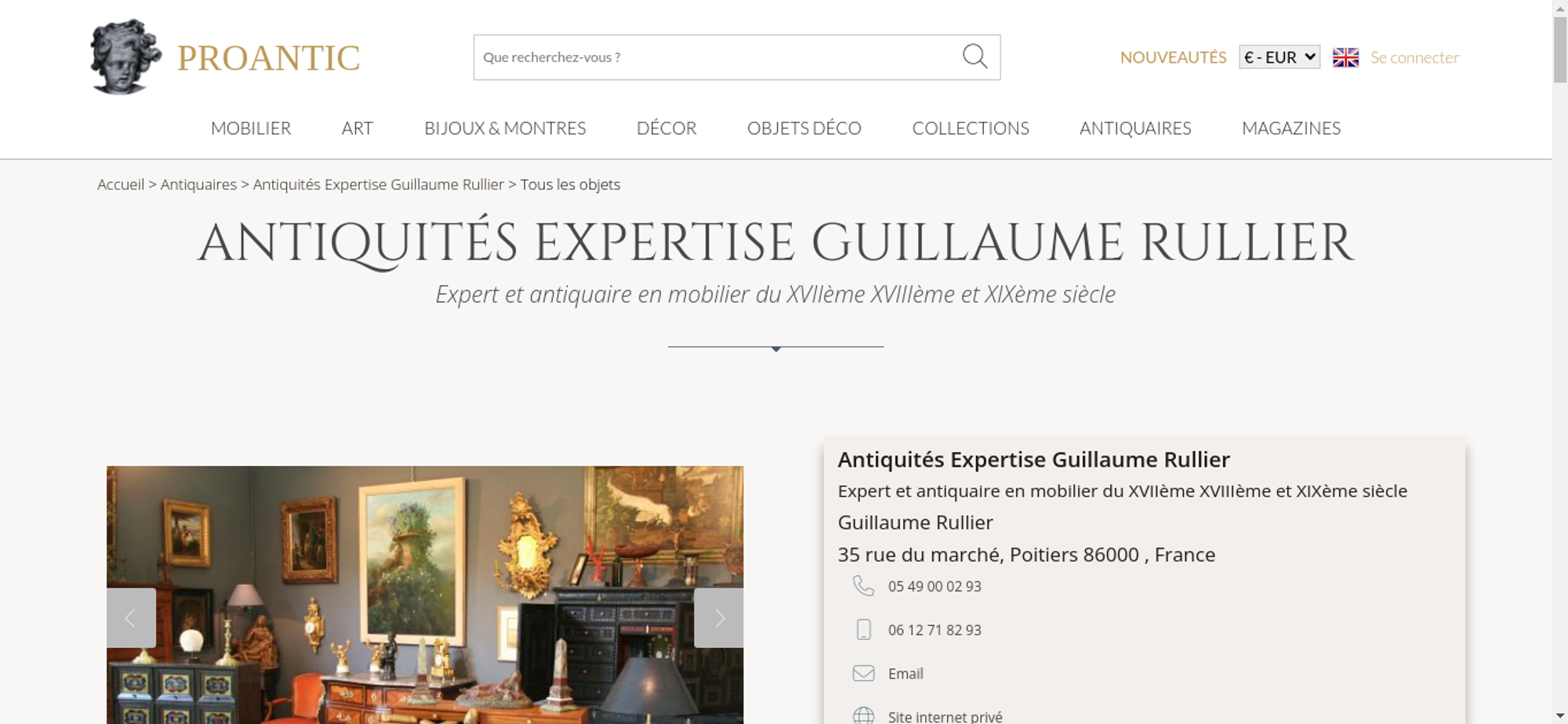
Task: Click the Se connecter link
Action: tap(1414, 57)
